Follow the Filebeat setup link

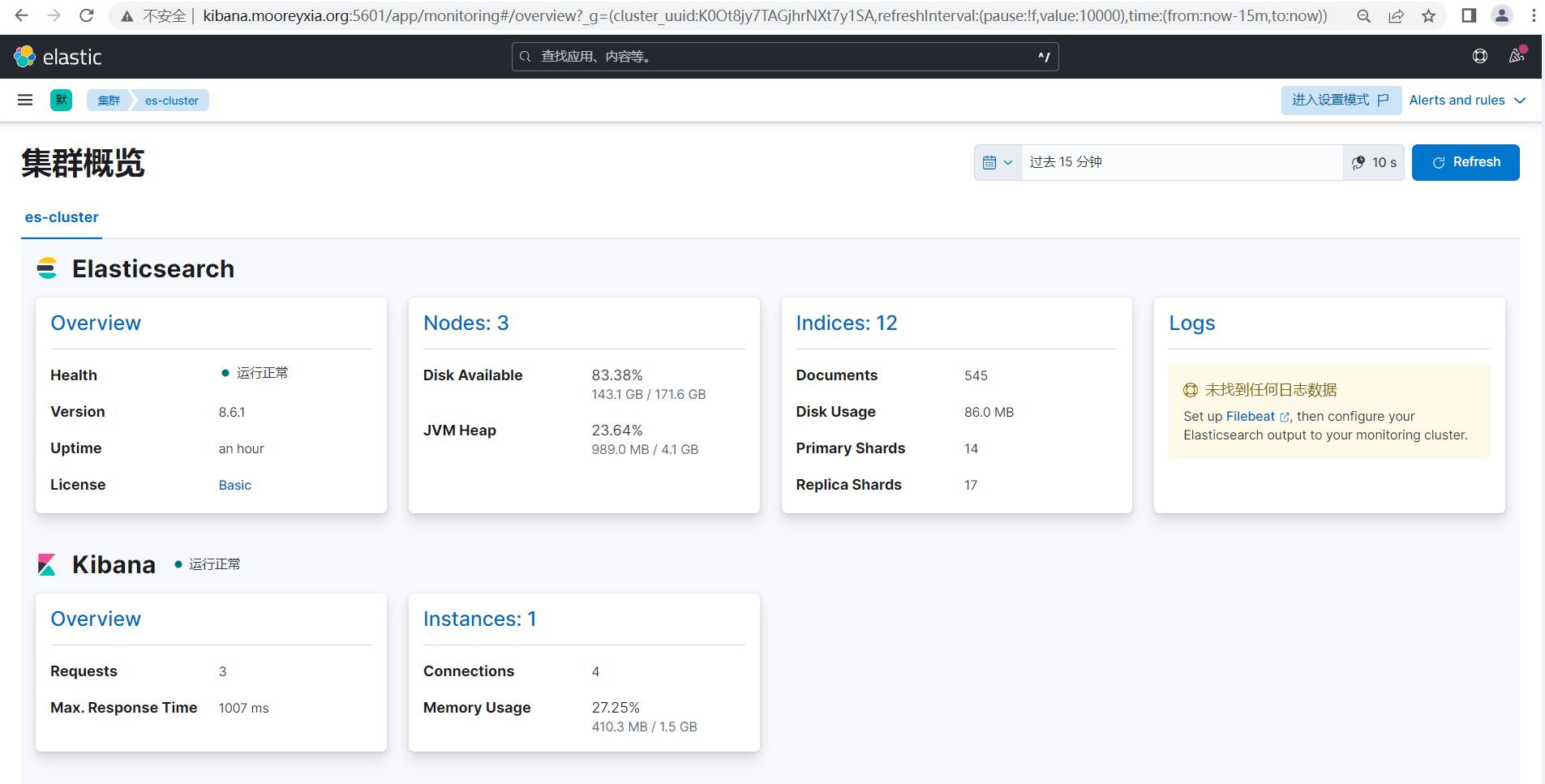[1257, 416]
